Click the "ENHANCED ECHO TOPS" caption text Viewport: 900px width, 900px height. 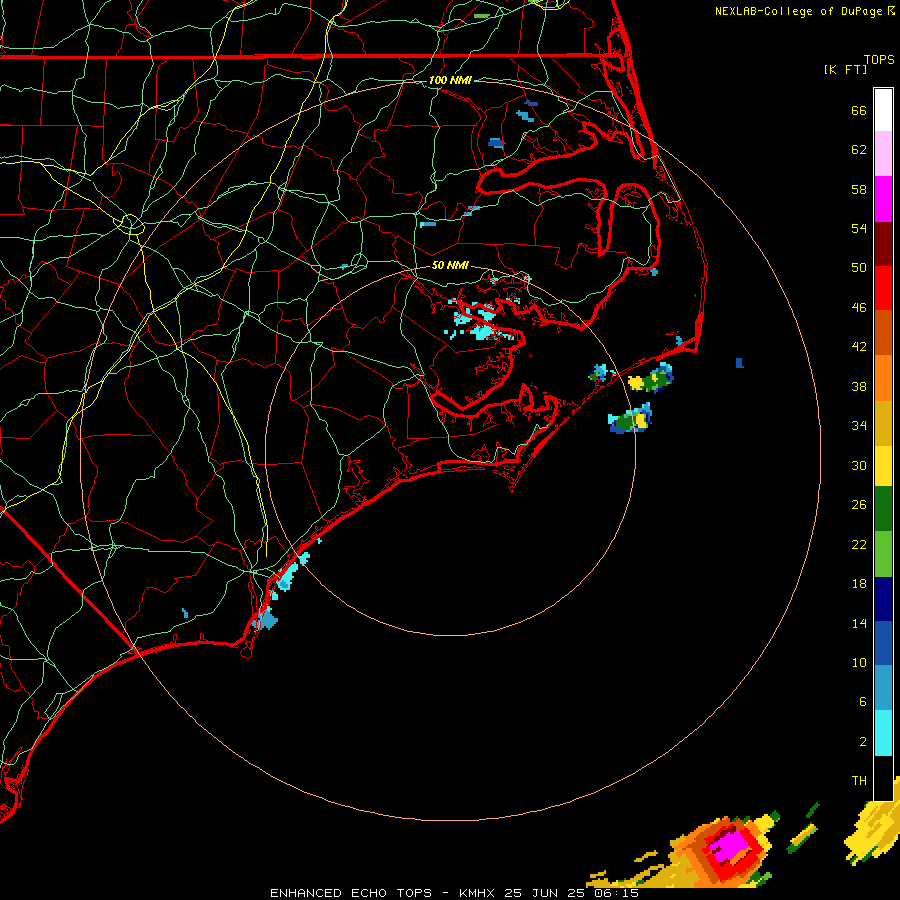tap(351, 893)
